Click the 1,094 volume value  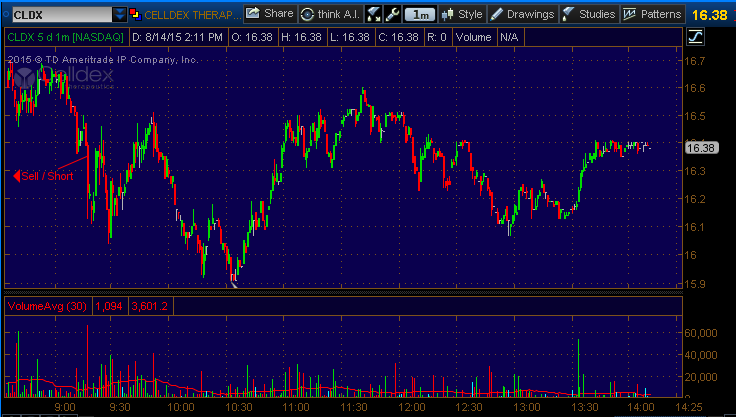[109, 306]
